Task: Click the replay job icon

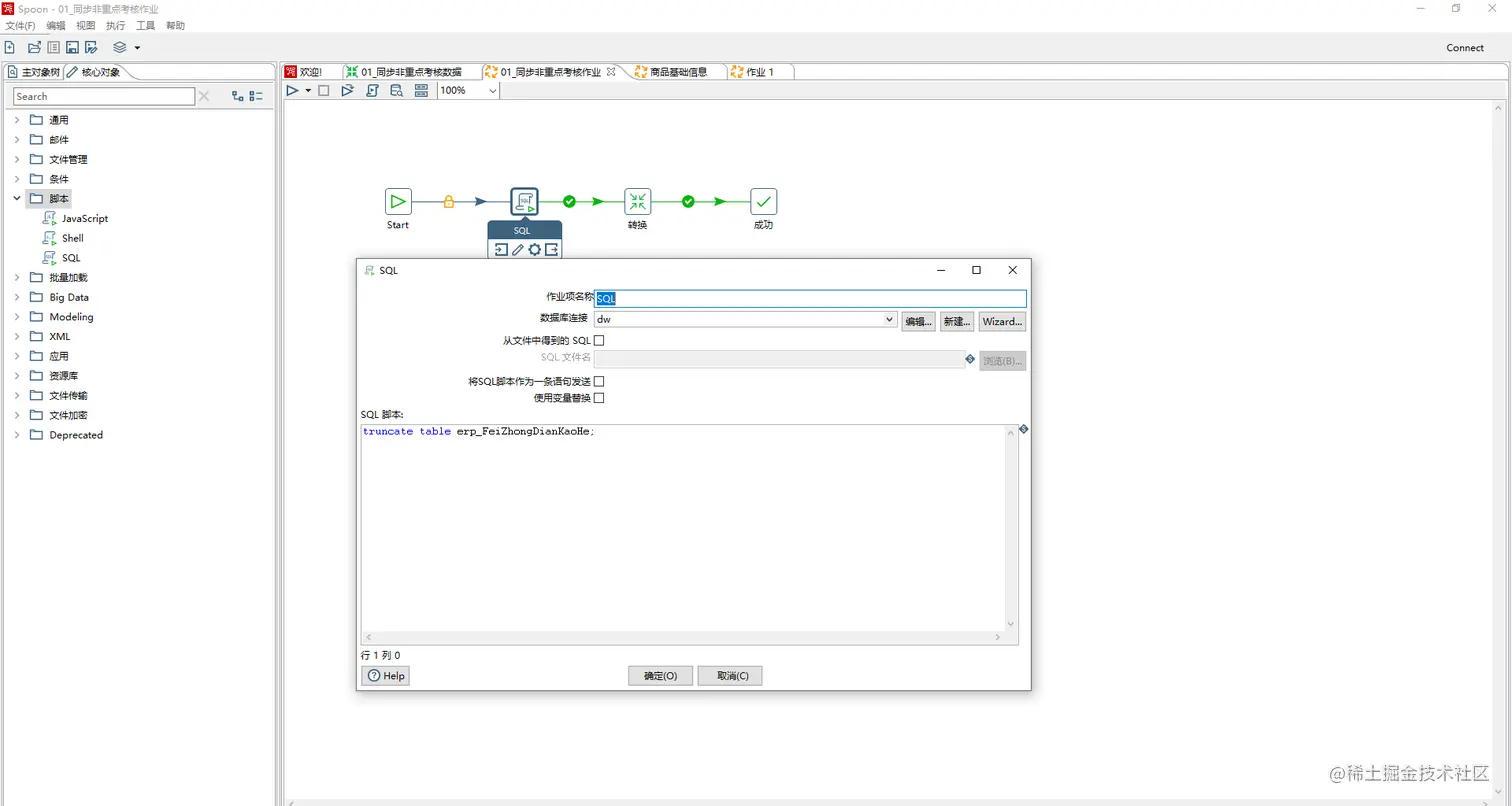Action: [347, 90]
